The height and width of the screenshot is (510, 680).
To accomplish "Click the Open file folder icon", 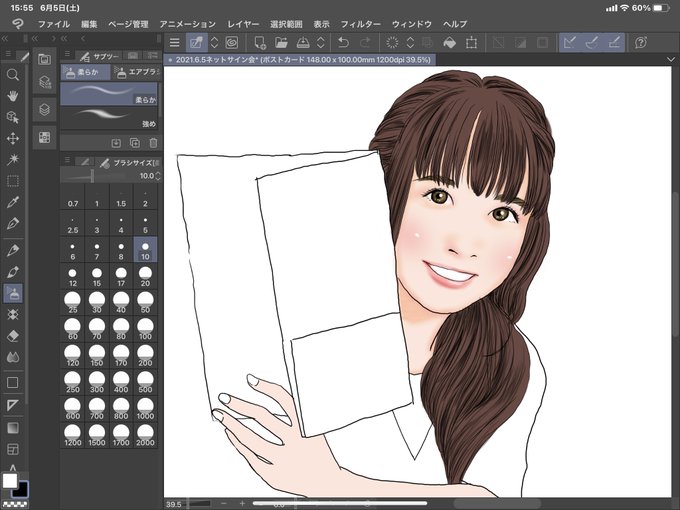I will pyautogui.click(x=281, y=42).
